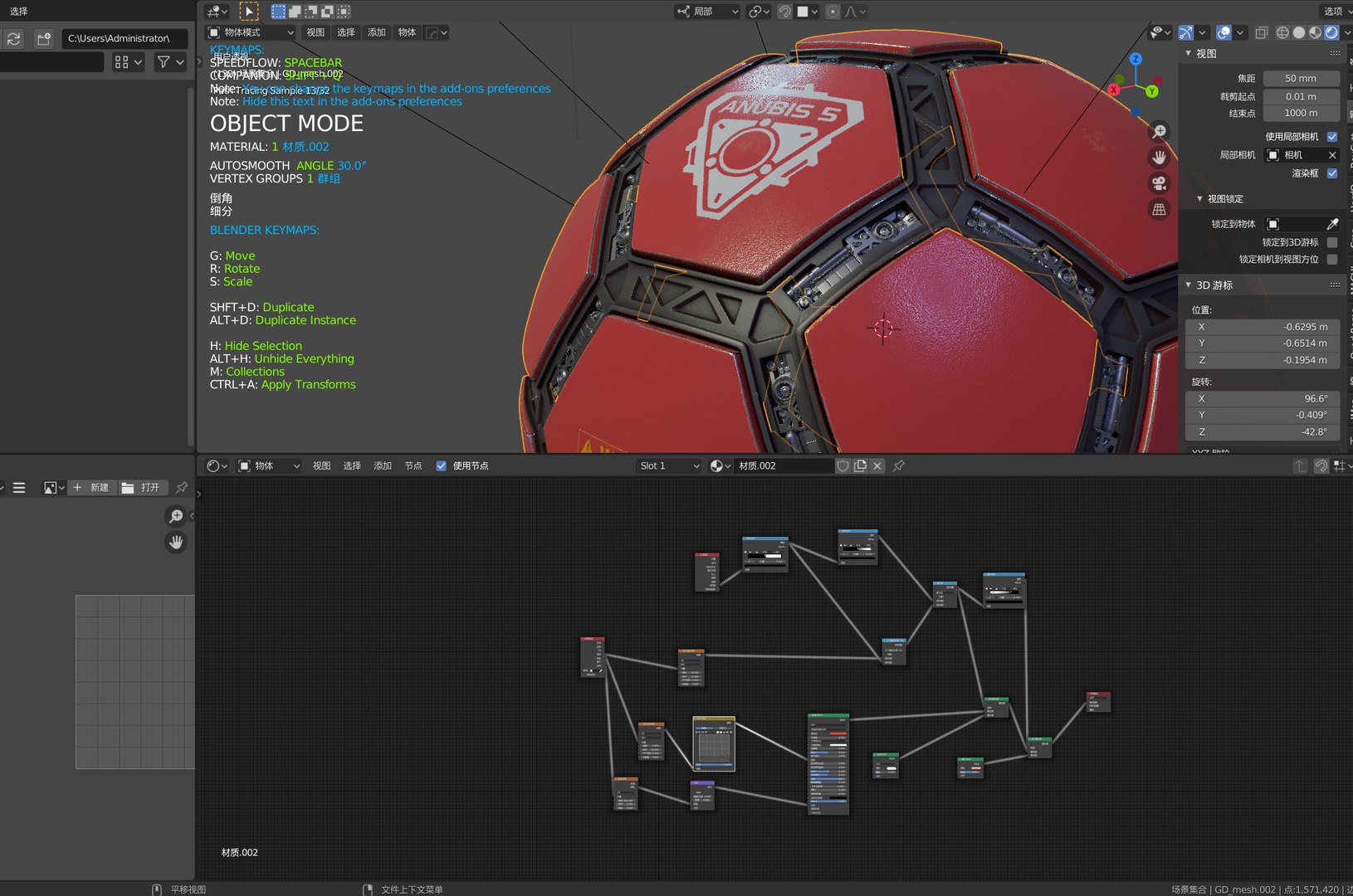This screenshot has width=1353, height=896.
Task: Switch to wireframe viewport shading
Action: tap(1282, 32)
